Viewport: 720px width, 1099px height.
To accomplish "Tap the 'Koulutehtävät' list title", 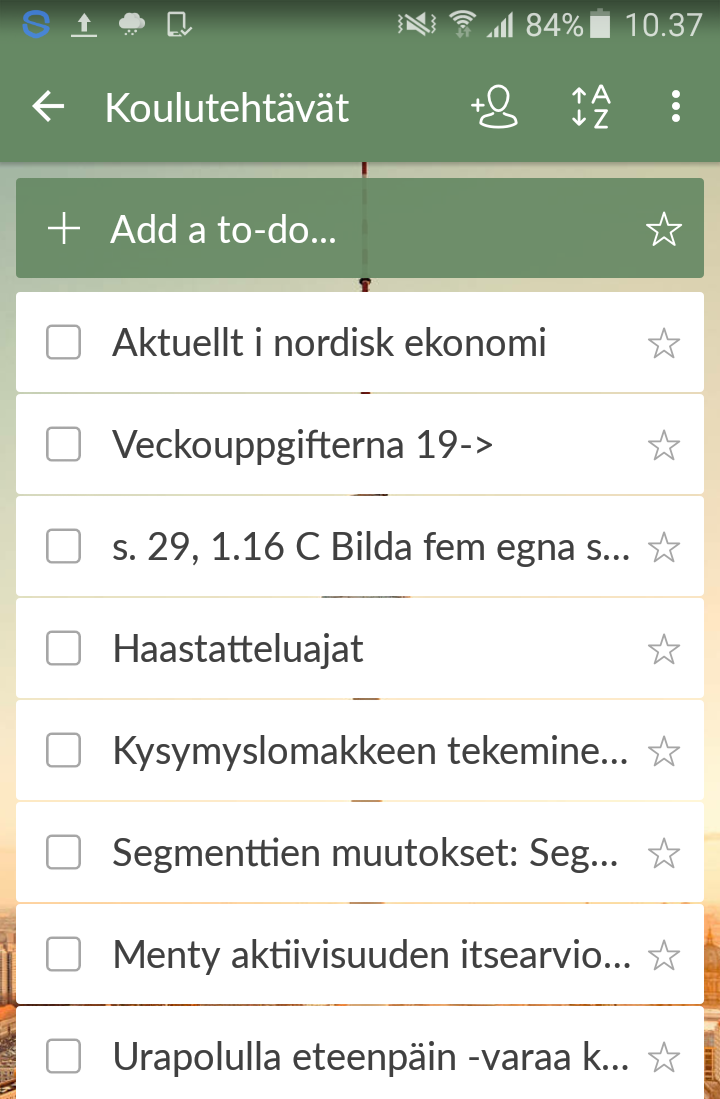I will (x=227, y=108).
